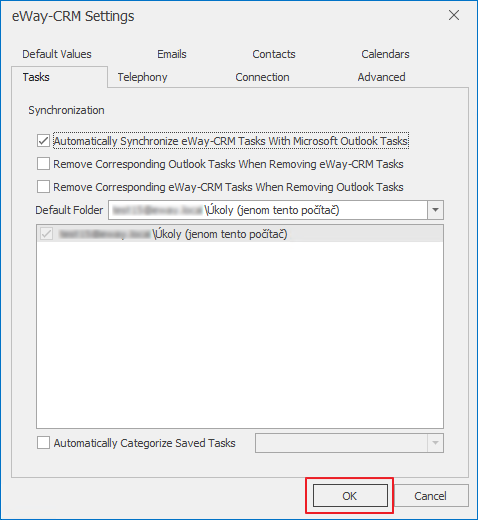Open the Telephony tab
The width and height of the screenshot is (478, 520).
pos(142,77)
